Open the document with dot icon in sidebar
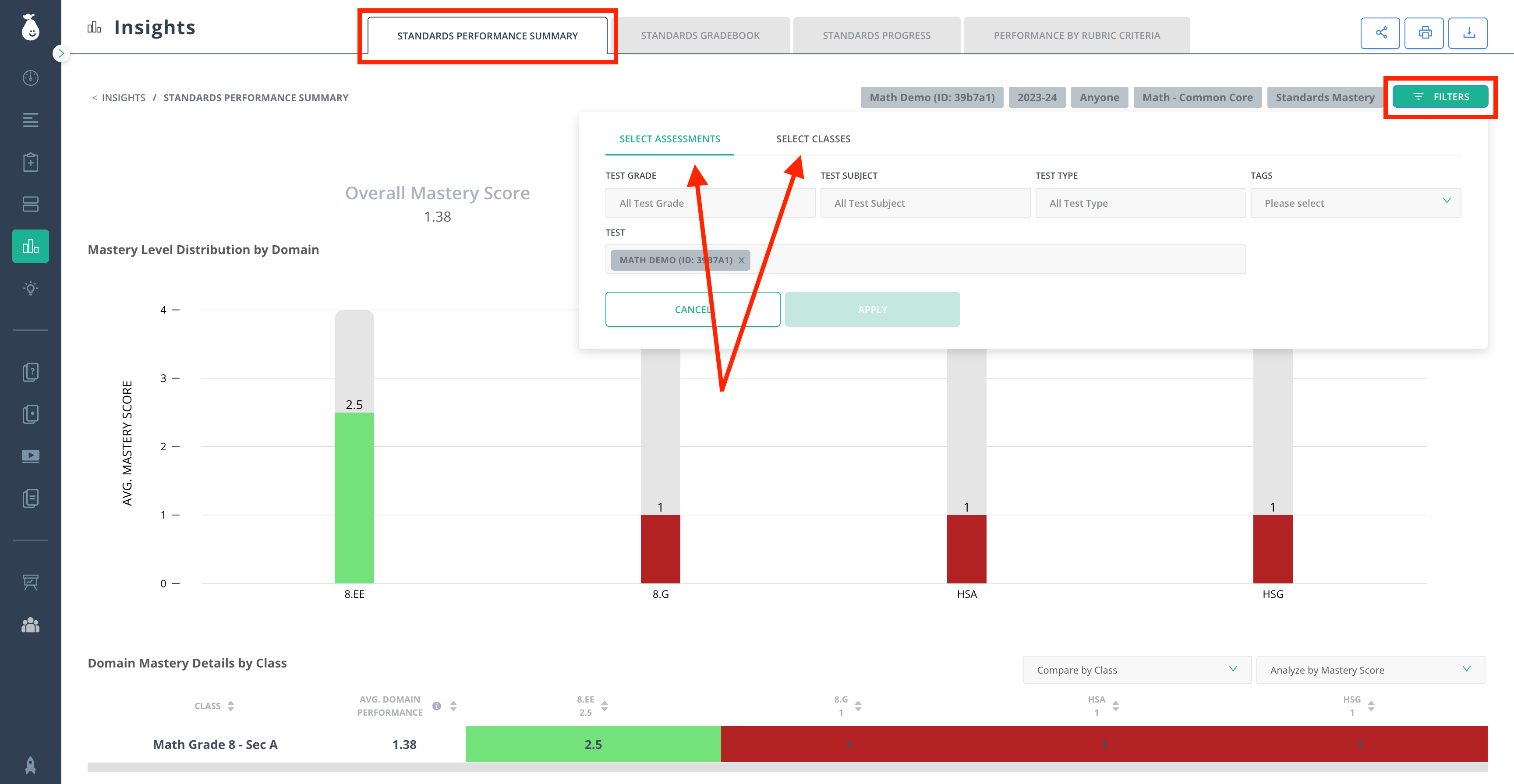Image resolution: width=1514 pixels, height=784 pixels. [31, 414]
